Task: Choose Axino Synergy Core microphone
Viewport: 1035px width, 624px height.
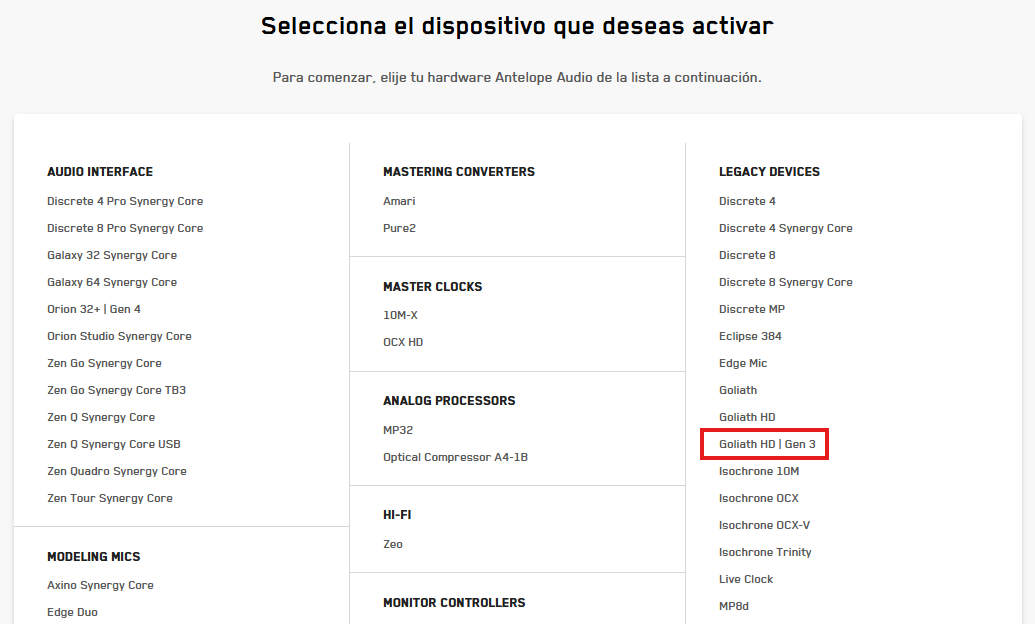Action: [x=100, y=585]
